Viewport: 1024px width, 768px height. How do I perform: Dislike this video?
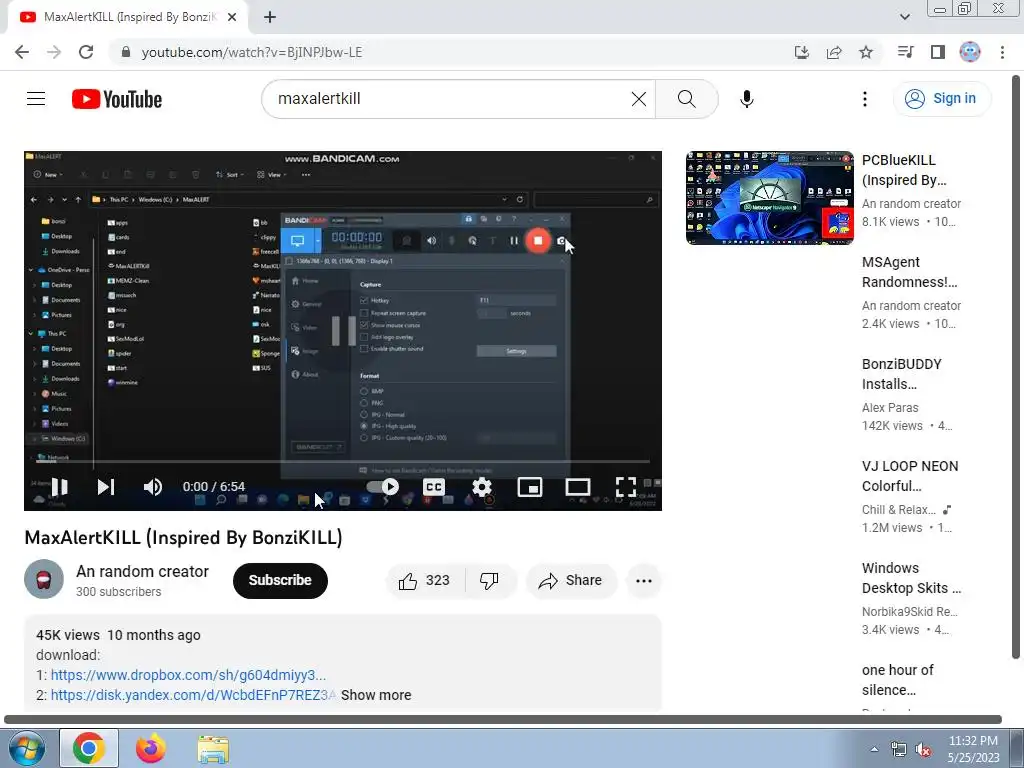(490, 580)
